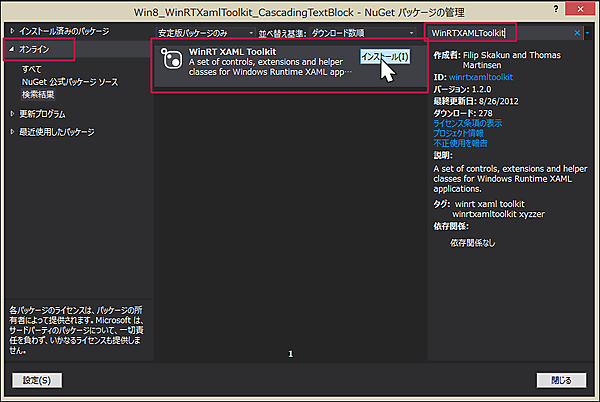Open ライセンス条項の表示 link
The width and height of the screenshot is (600, 402).
[x=467, y=123]
